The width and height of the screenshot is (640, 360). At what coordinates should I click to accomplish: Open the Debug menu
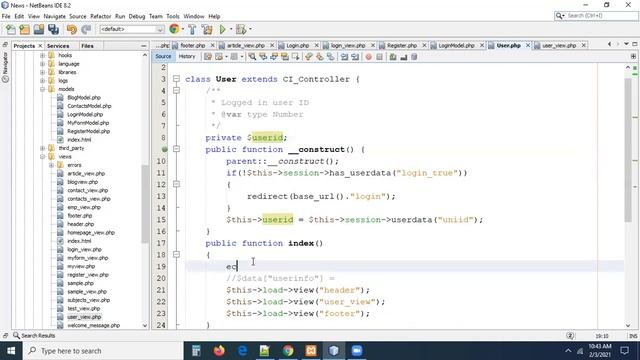point(137,16)
